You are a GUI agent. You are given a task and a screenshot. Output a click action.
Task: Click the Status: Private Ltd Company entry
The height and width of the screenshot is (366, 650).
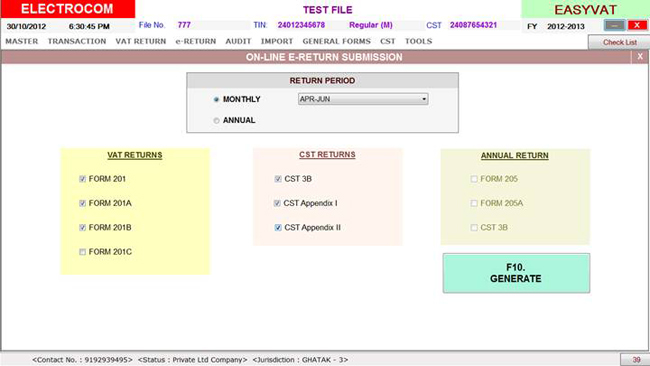tap(192, 360)
